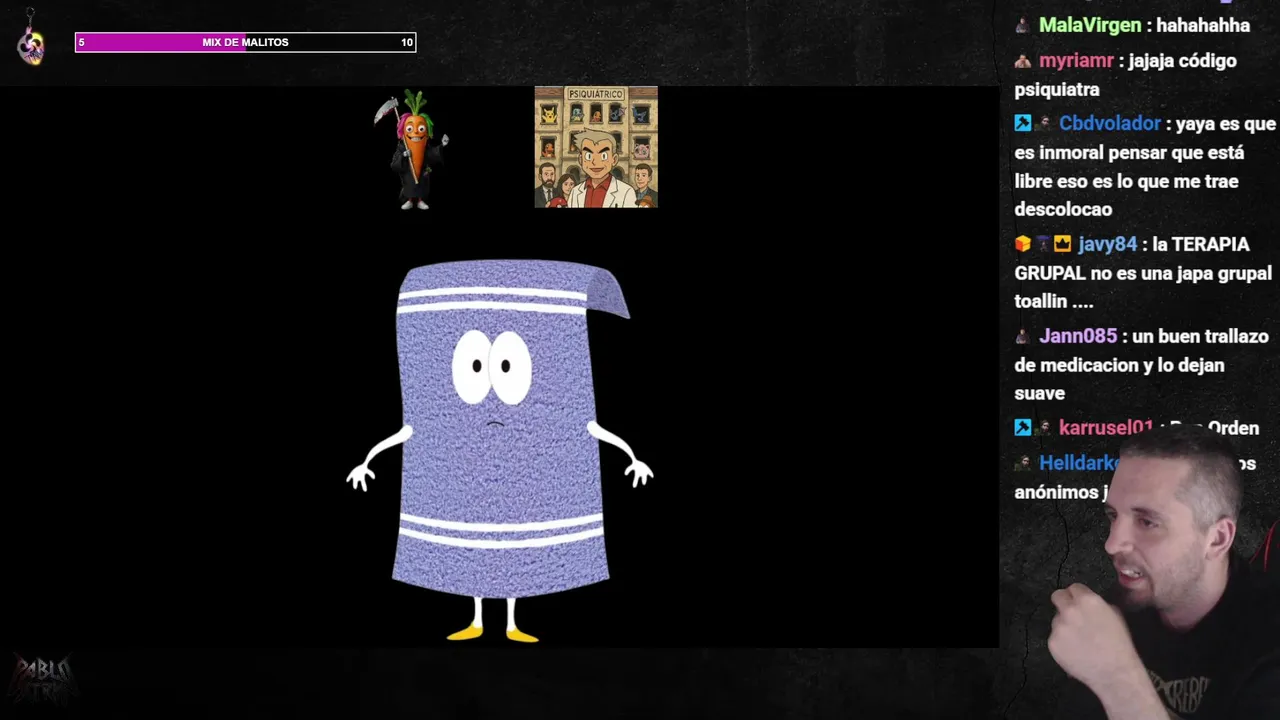Image resolution: width=1280 pixels, height=720 pixels.
Task: Click the skull keychain icon top-left
Action: (x=31, y=40)
